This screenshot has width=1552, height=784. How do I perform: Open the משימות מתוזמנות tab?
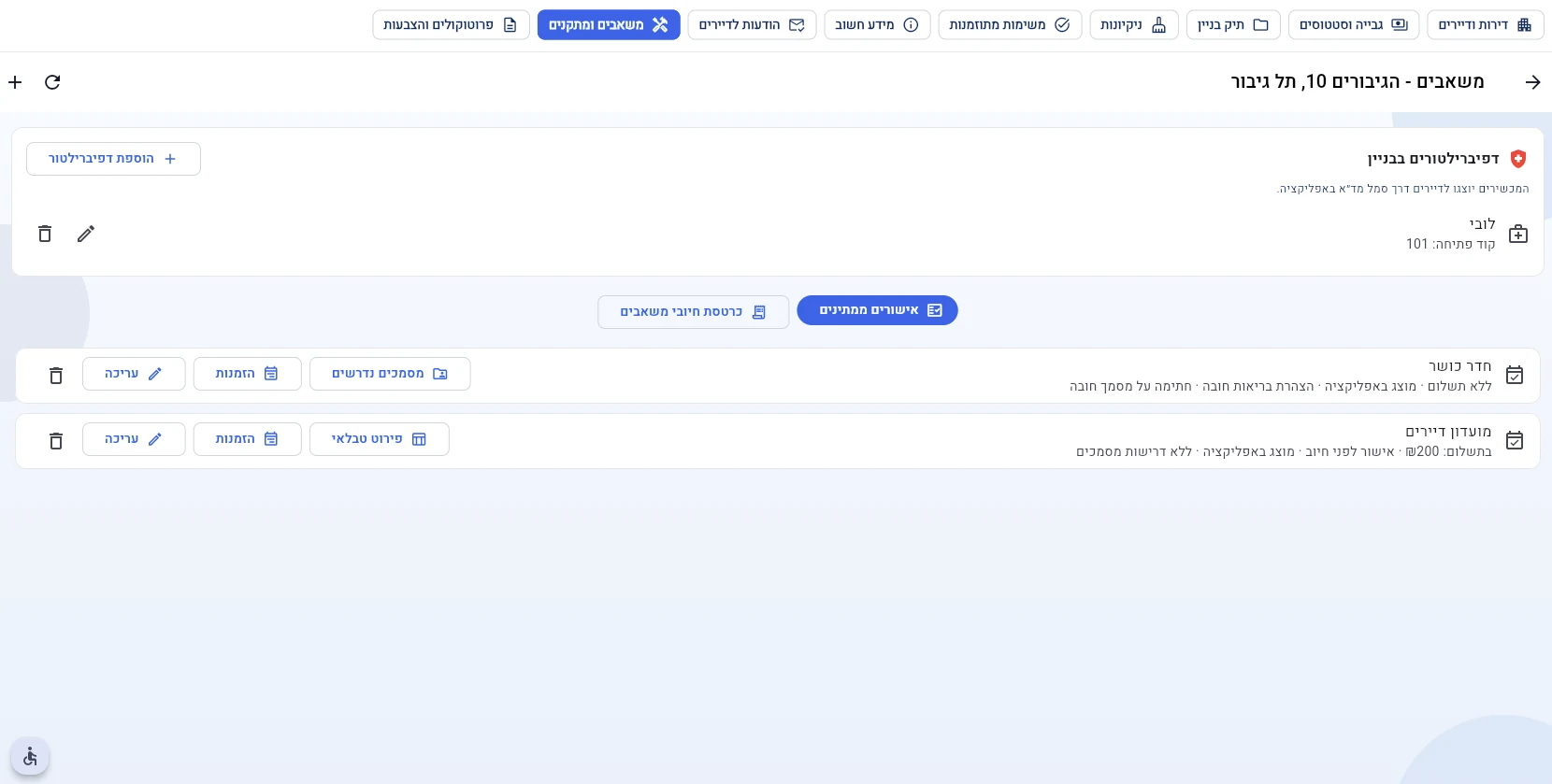tap(1010, 25)
